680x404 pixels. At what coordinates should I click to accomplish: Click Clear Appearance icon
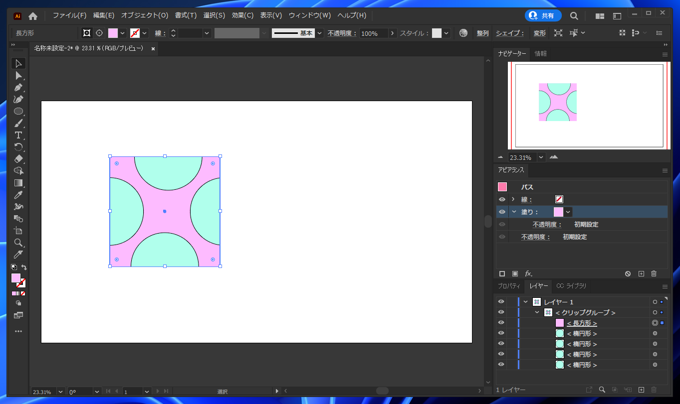(x=628, y=274)
